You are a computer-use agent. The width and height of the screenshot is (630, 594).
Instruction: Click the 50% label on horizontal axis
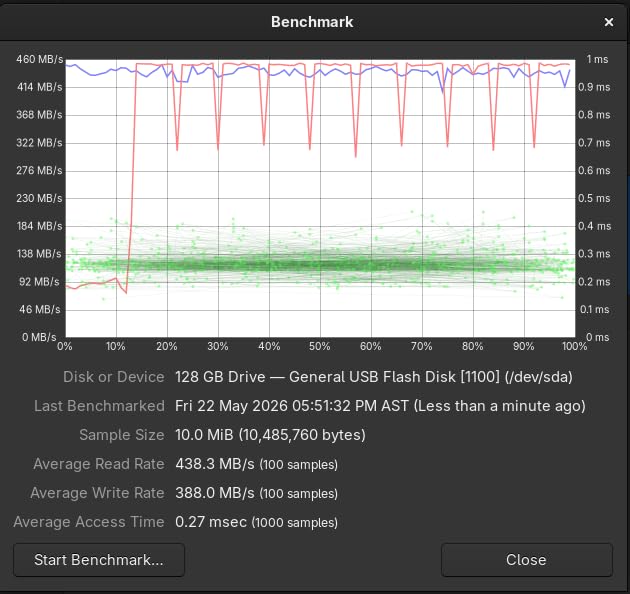(320, 346)
